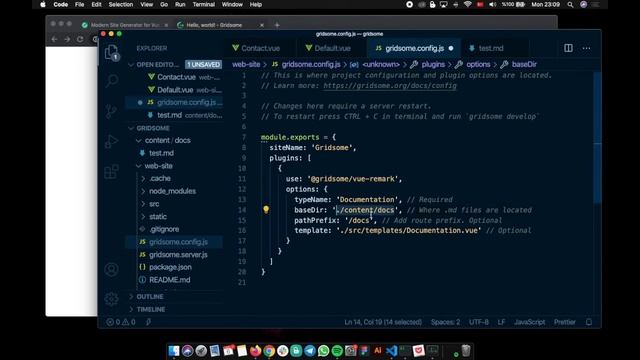
Task: Follow the gridsome.org/docs/config link in code
Action: (390, 86)
